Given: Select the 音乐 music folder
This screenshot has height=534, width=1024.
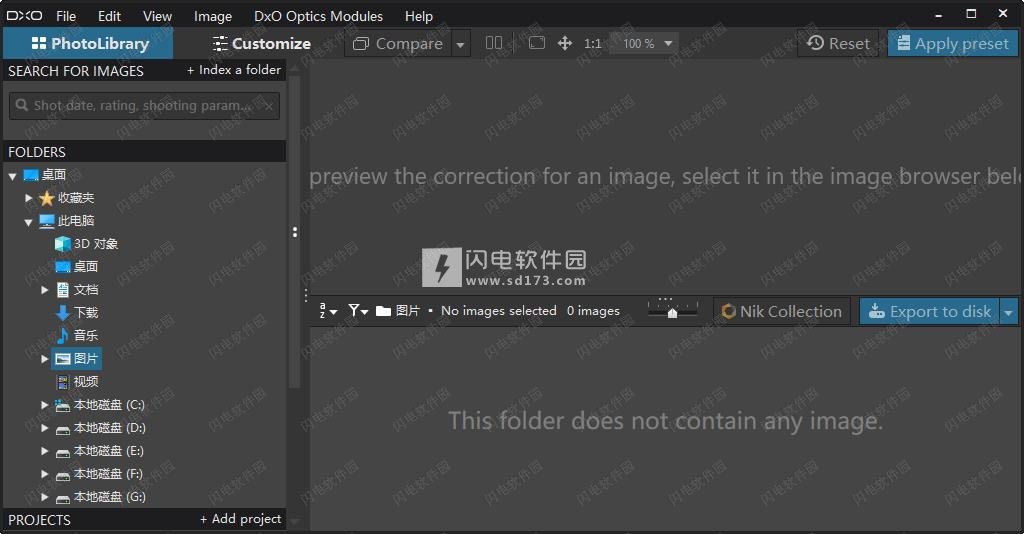Looking at the screenshot, I should tap(77, 336).
